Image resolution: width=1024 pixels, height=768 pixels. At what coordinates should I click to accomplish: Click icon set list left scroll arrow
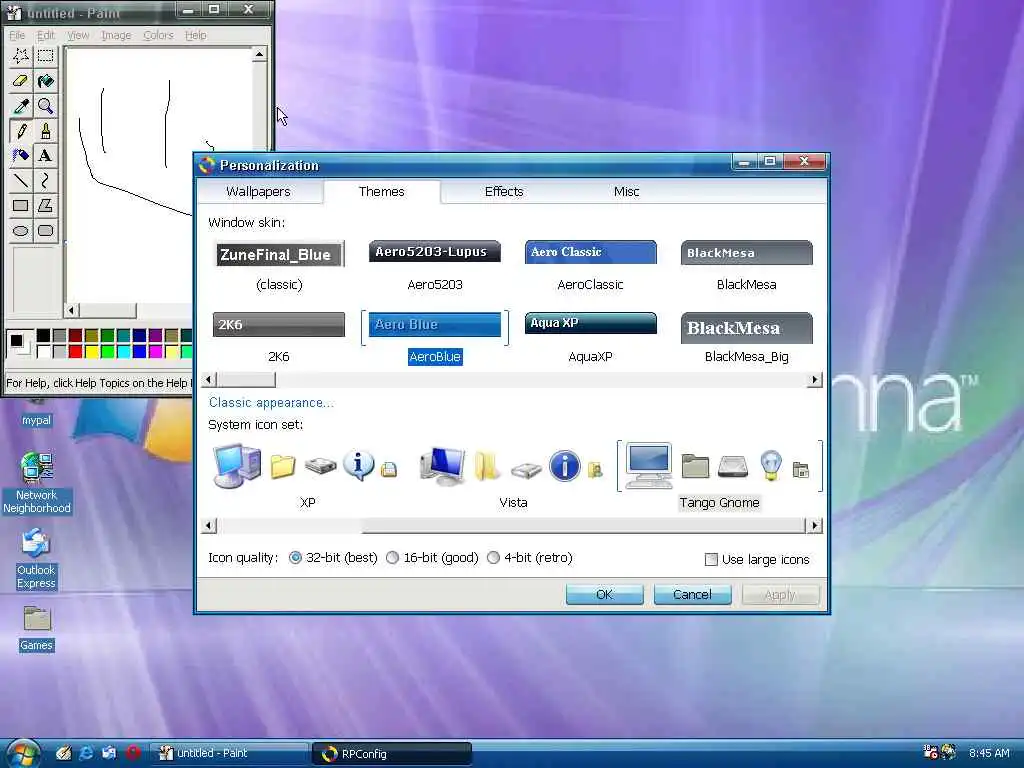click(209, 525)
